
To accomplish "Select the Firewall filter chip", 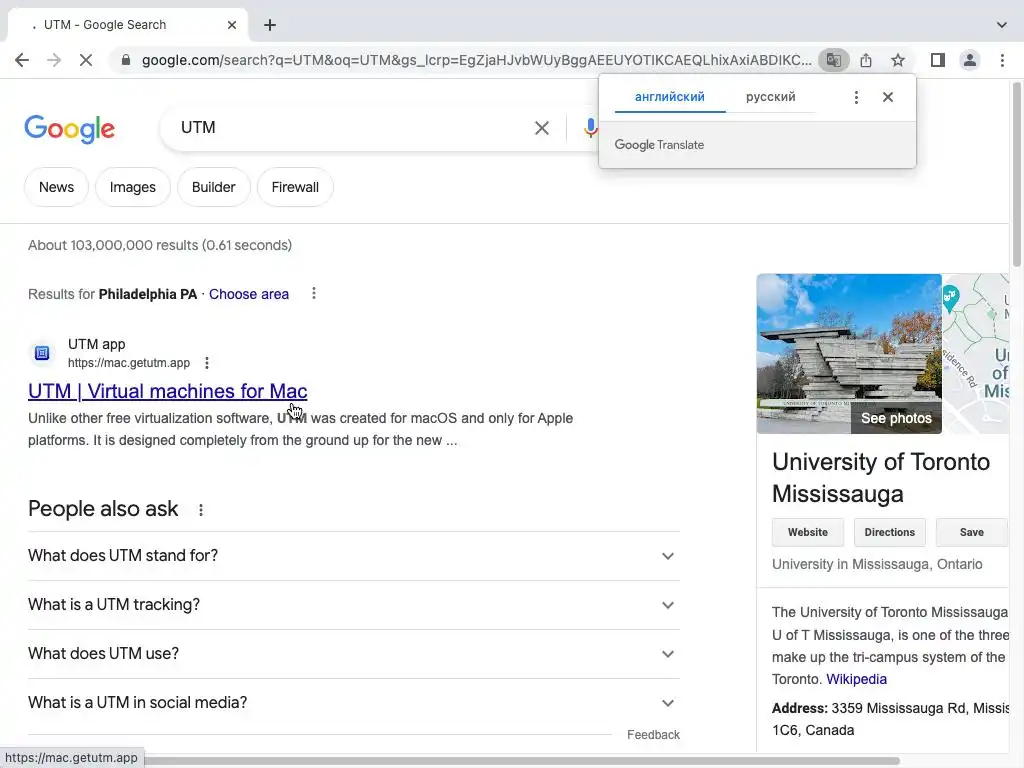I will [x=295, y=187].
